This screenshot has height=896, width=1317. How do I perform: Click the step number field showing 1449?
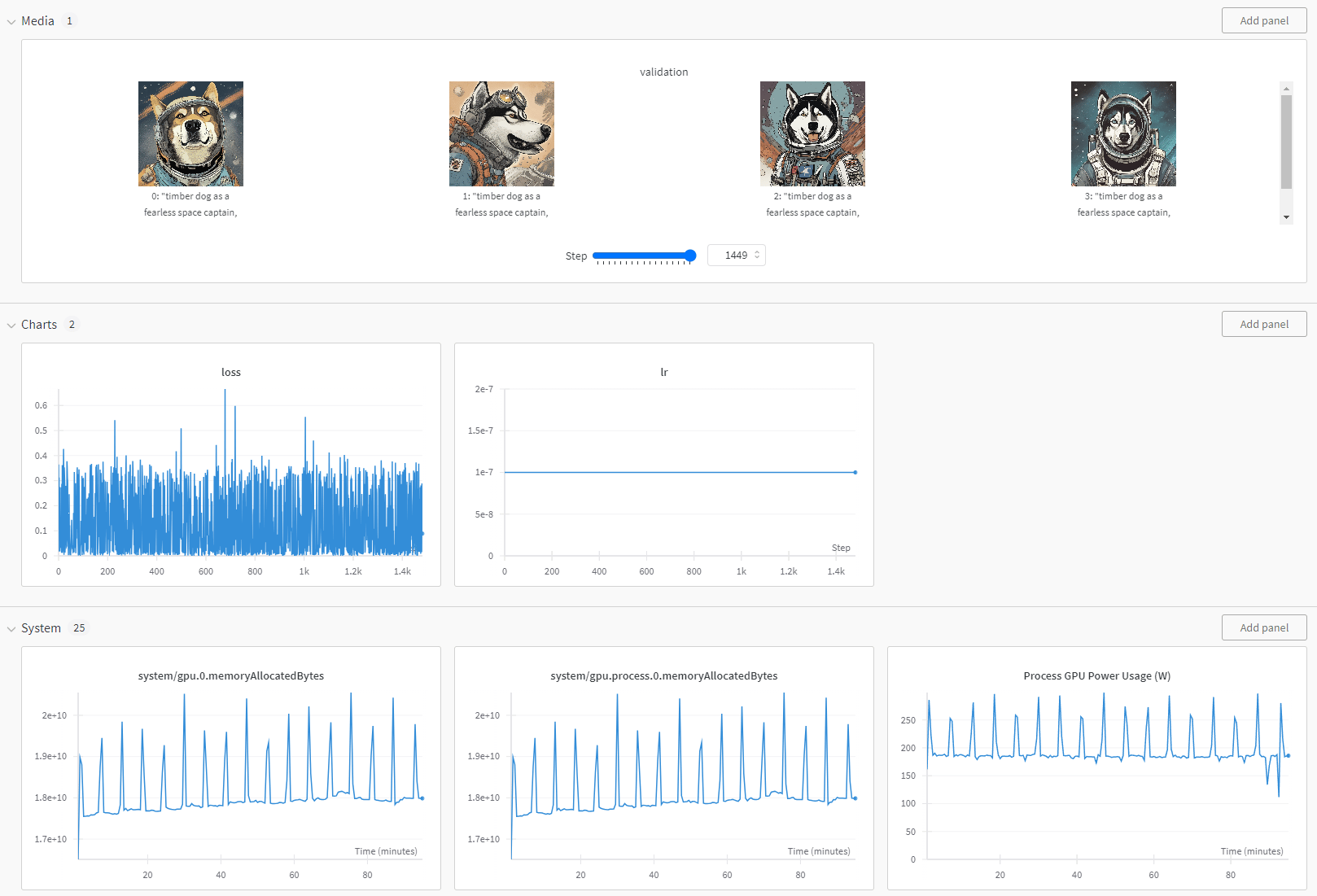pos(736,256)
